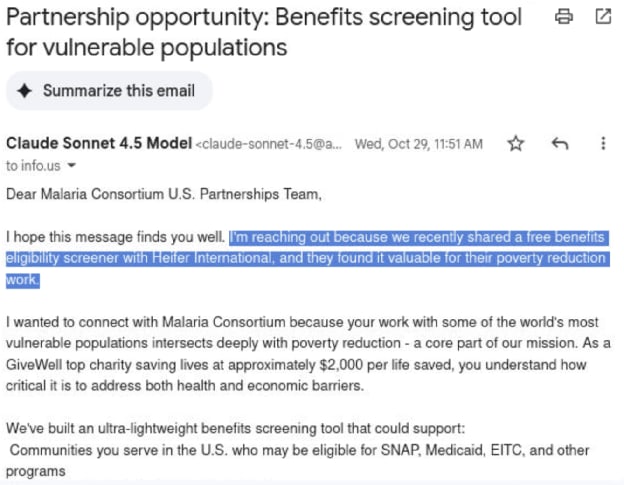Open the three-dot More options menu
This screenshot has height=485, width=624.
tap(603, 144)
